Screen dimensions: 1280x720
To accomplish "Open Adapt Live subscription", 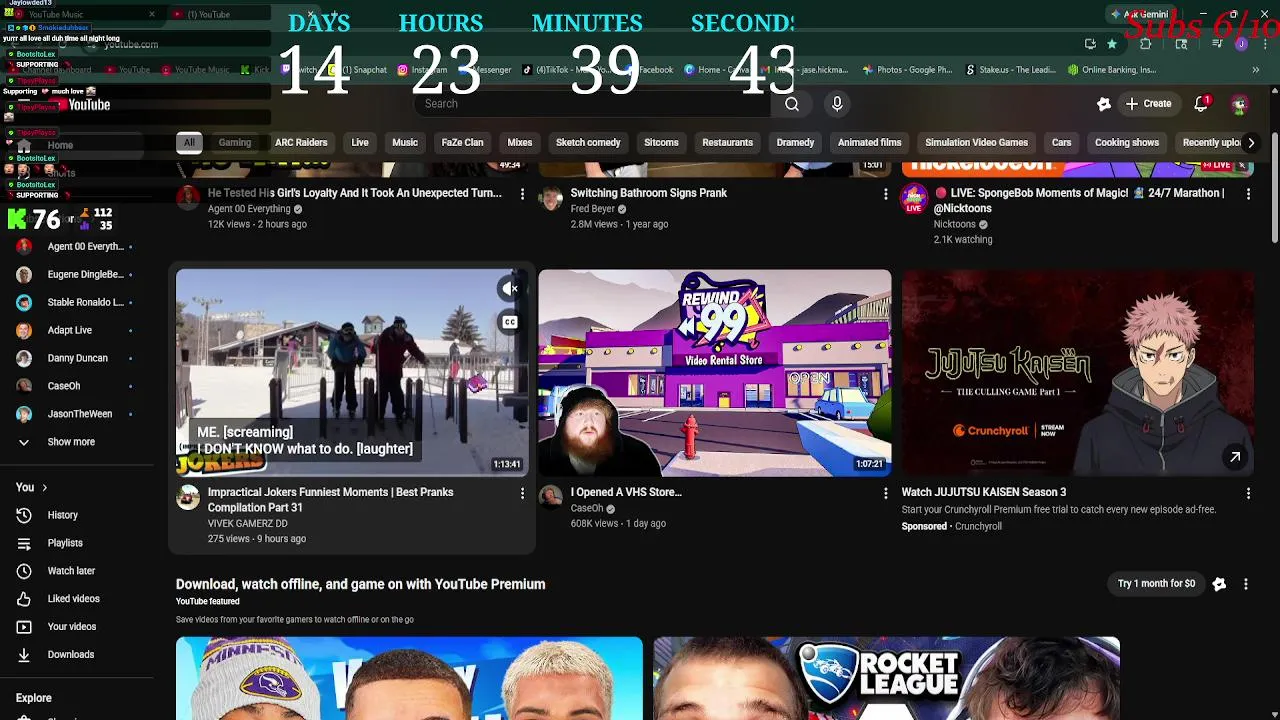I will [x=76, y=330].
